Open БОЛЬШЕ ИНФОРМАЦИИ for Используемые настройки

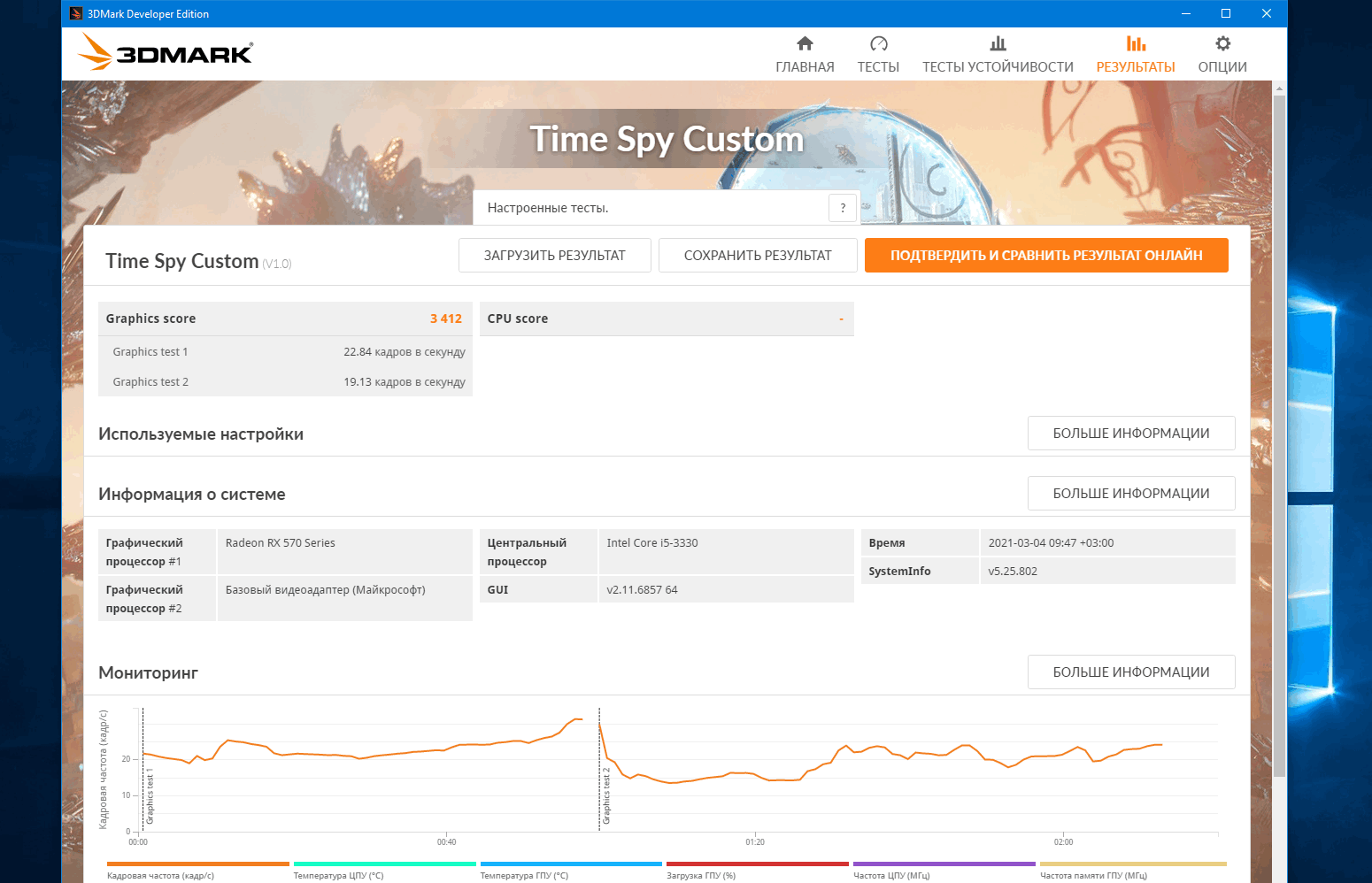1131,433
